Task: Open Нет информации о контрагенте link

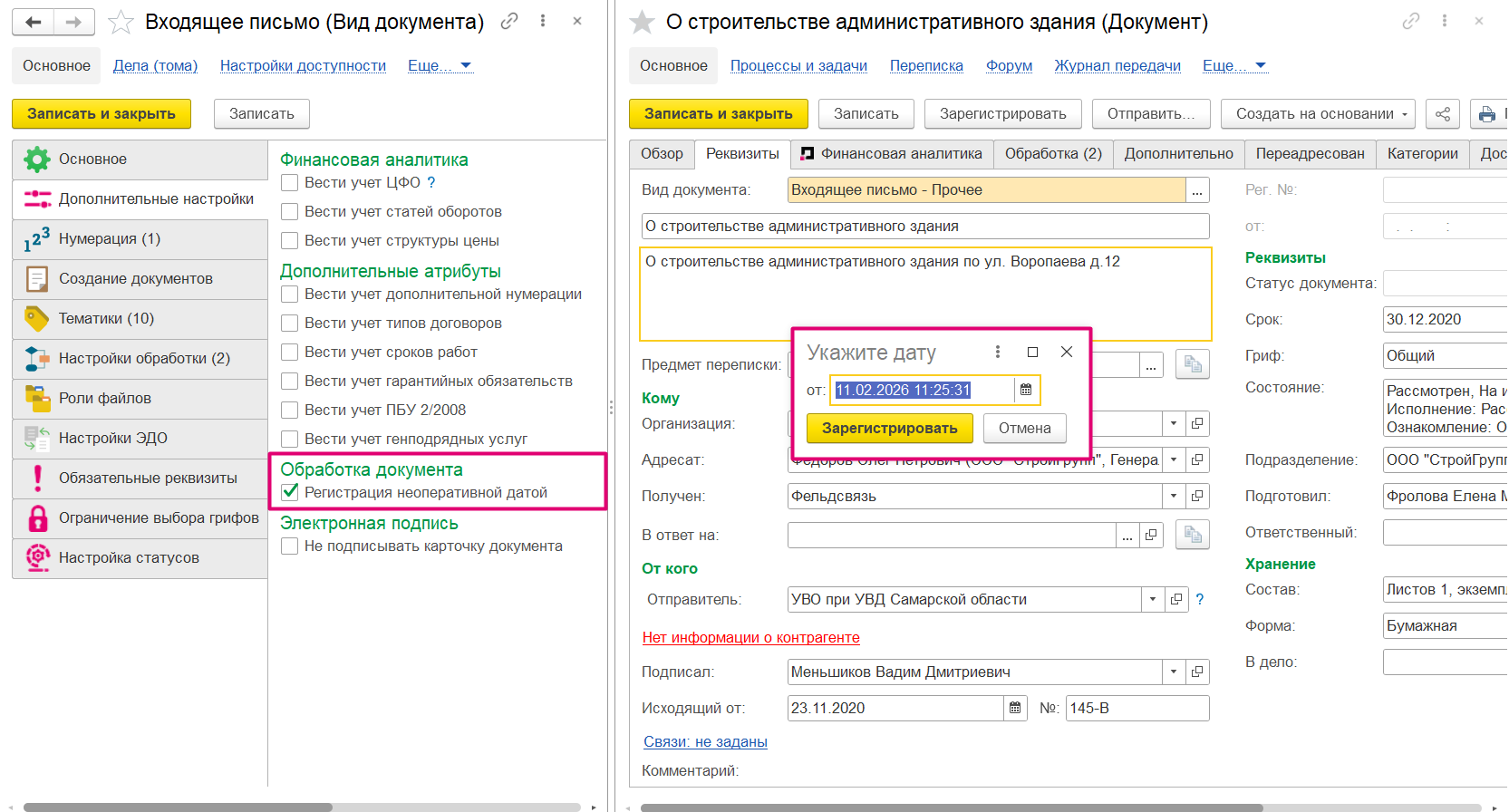Action: coord(750,637)
